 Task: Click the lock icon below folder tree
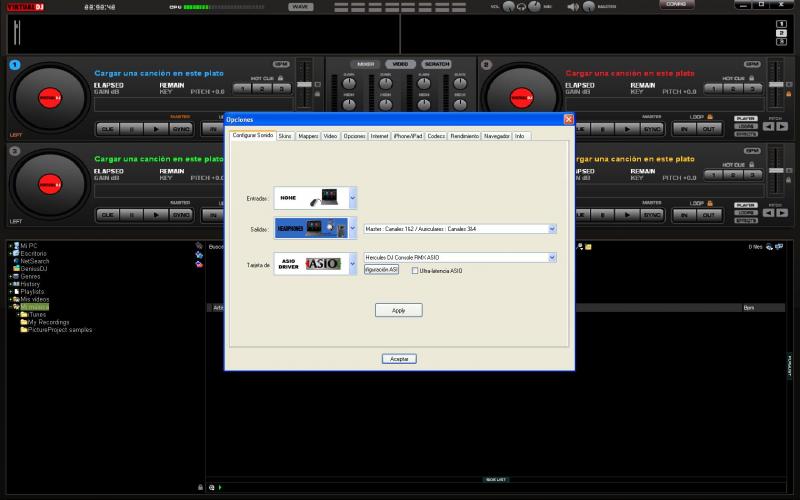[x=200, y=487]
